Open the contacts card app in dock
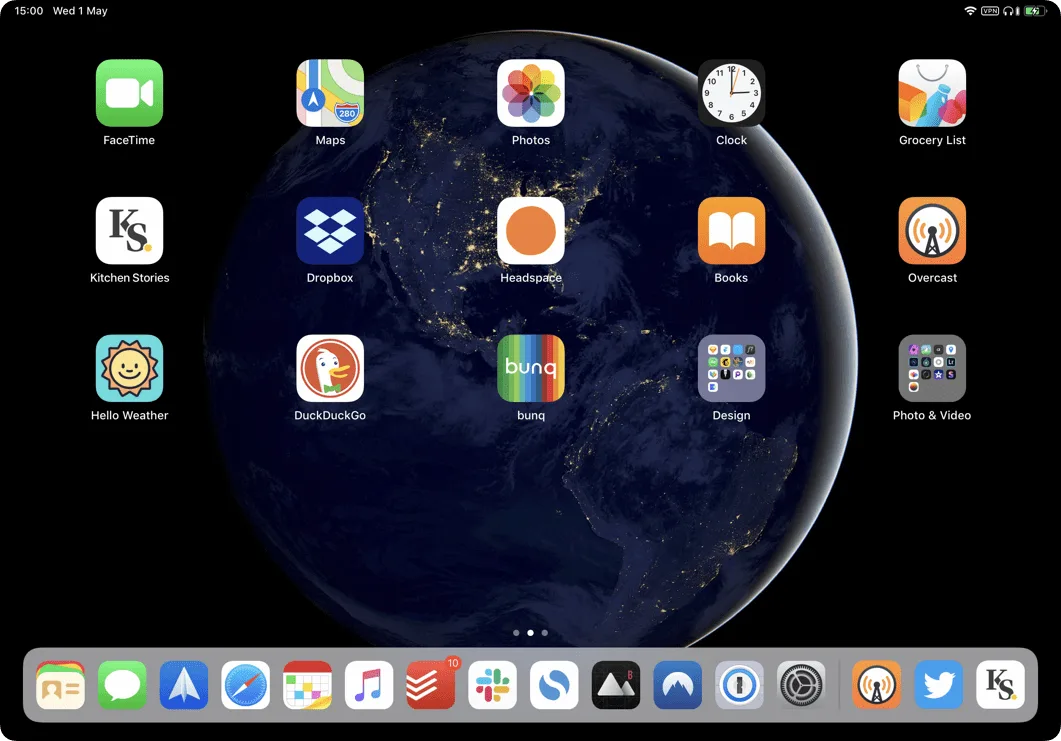The image size is (1061, 741). click(x=60, y=685)
